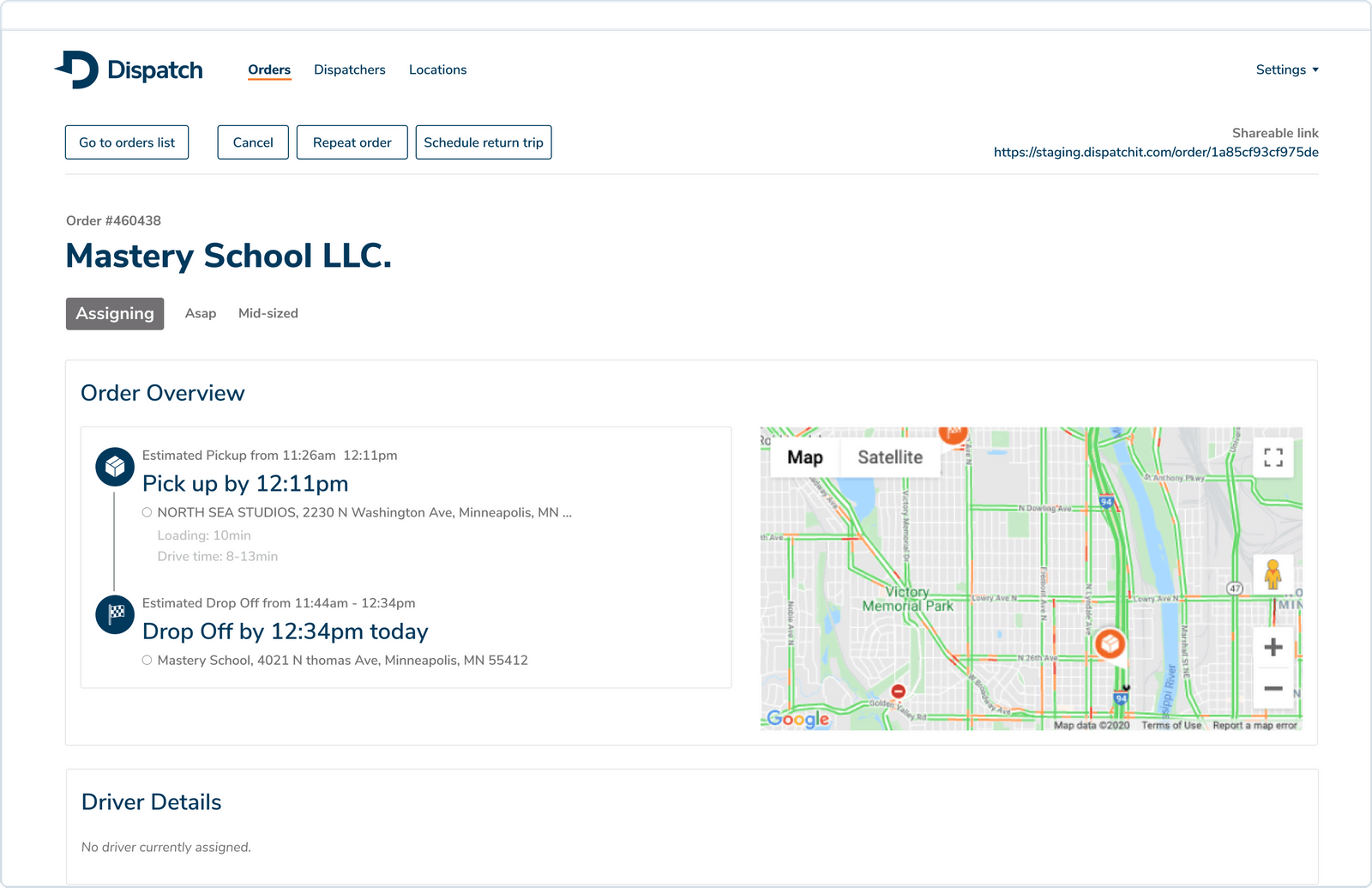This screenshot has height=888, width=1372.
Task: Open the Dispatchers tab
Action: pyautogui.click(x=350, y=69)
